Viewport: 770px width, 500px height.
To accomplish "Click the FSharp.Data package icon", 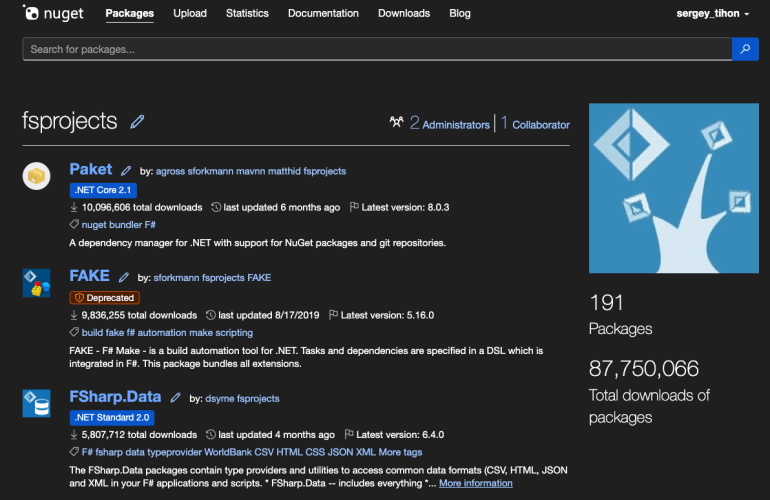I will tap(37, 403).
